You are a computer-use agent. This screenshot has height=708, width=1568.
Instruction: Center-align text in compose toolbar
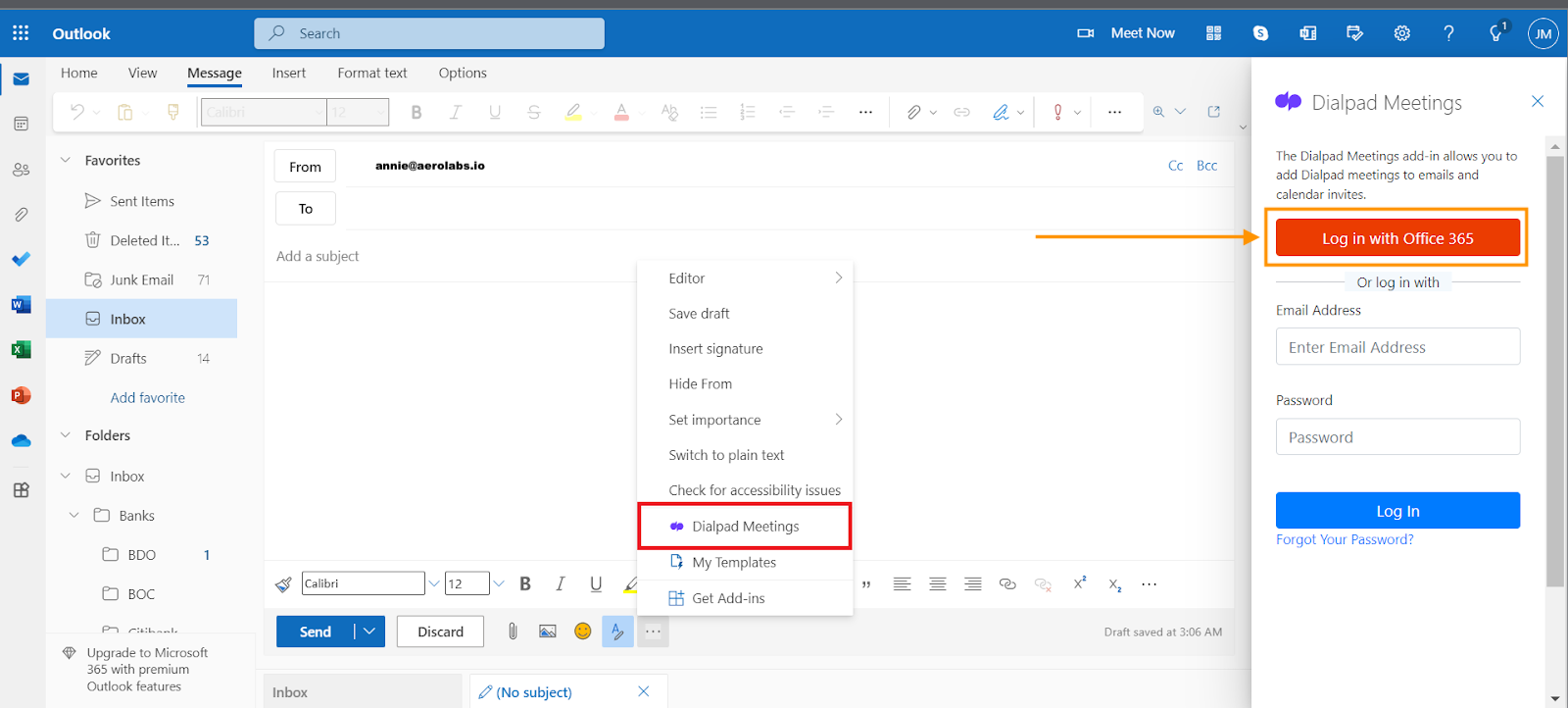click(x=938, y=584)
